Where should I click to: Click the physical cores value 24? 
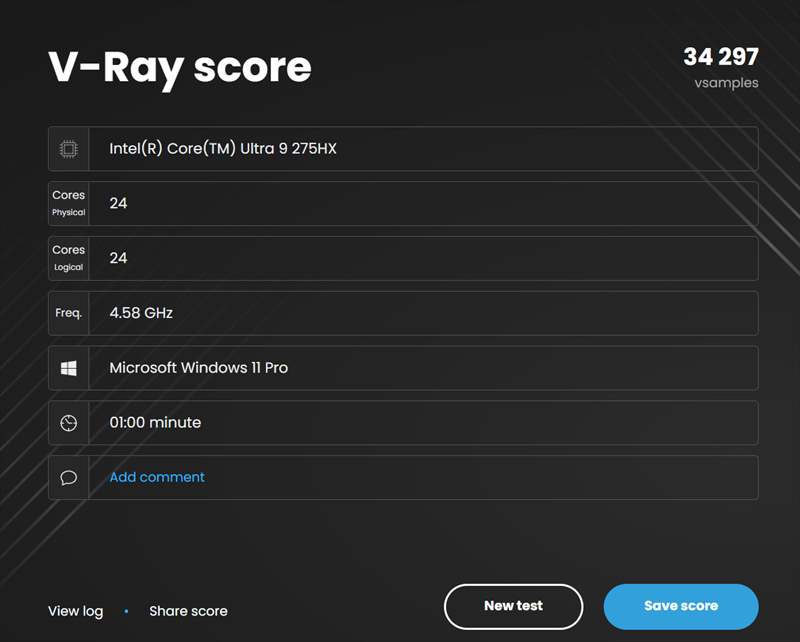118,204
